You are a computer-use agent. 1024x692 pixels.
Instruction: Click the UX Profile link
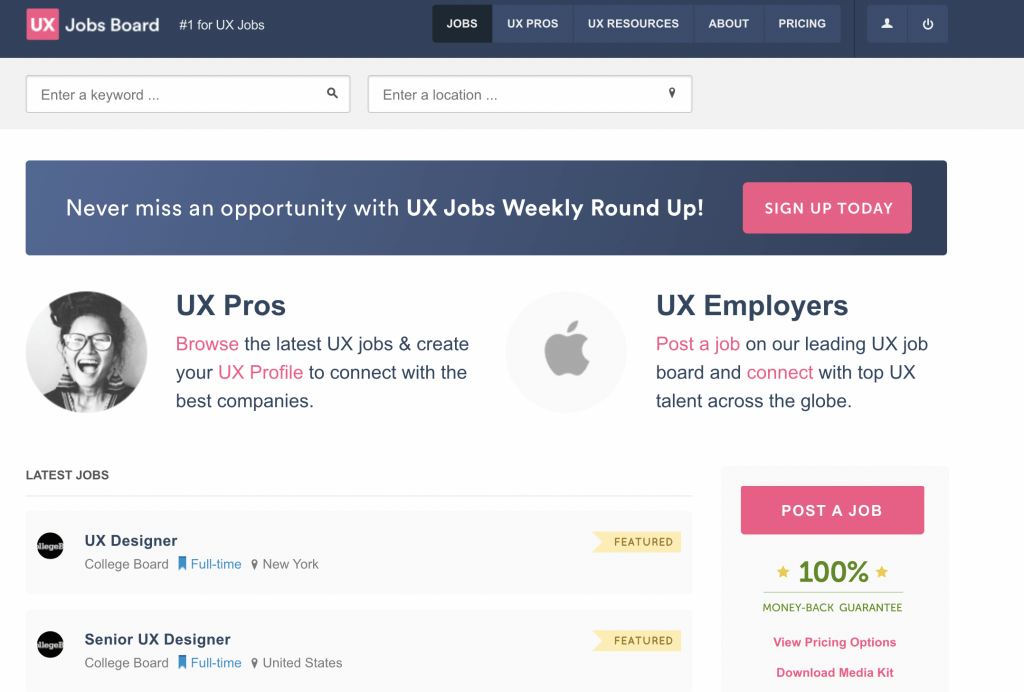click(260, 372)
